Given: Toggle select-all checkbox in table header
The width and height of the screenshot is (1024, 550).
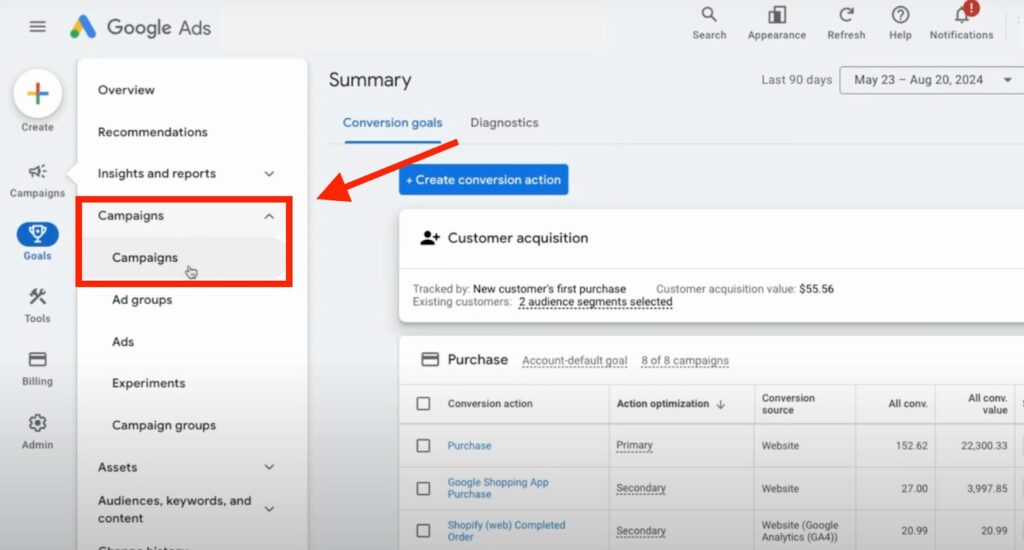Looking at the screenshot, I should click(423, 404).
